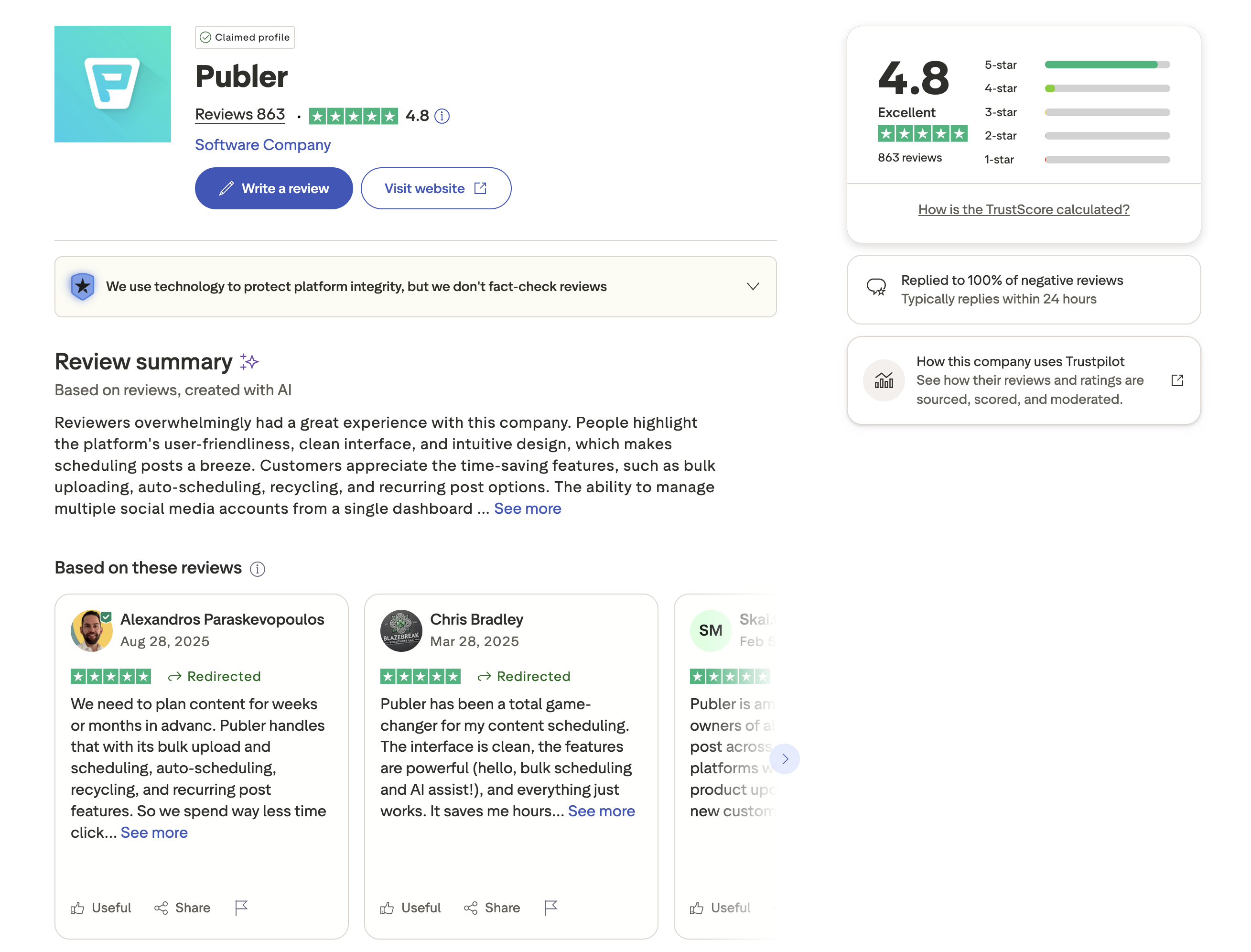
Task: Open the external link in How this company uses Trustpilot
Action: 1177,380
